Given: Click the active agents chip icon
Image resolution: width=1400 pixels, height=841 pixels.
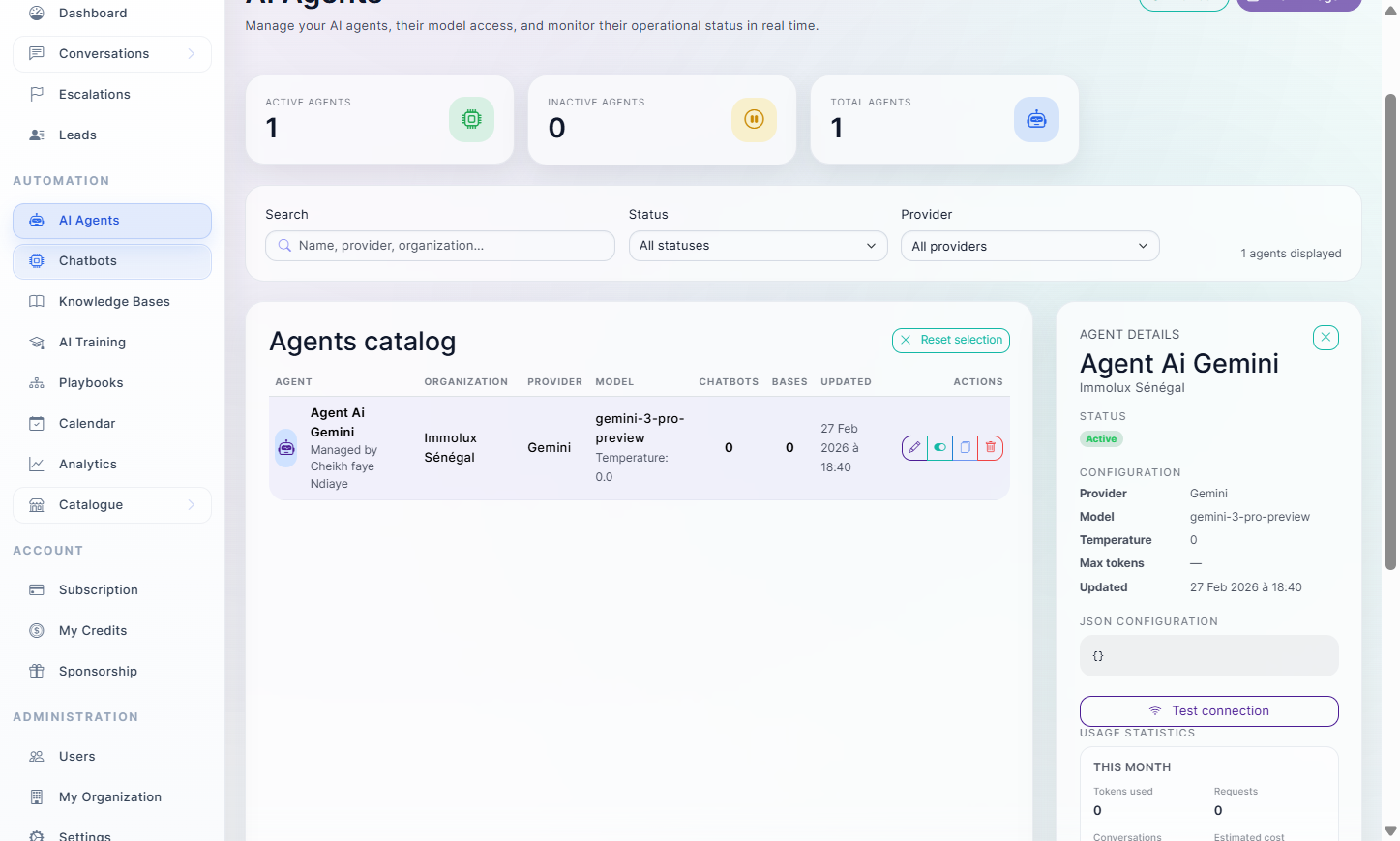Looking at the screenshot, I should [471, 120].
